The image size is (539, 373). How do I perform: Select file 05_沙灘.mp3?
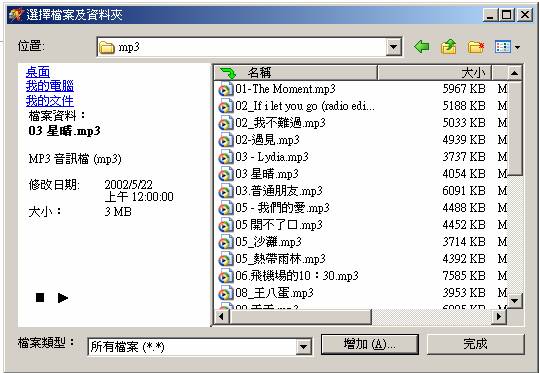point(268,242)
